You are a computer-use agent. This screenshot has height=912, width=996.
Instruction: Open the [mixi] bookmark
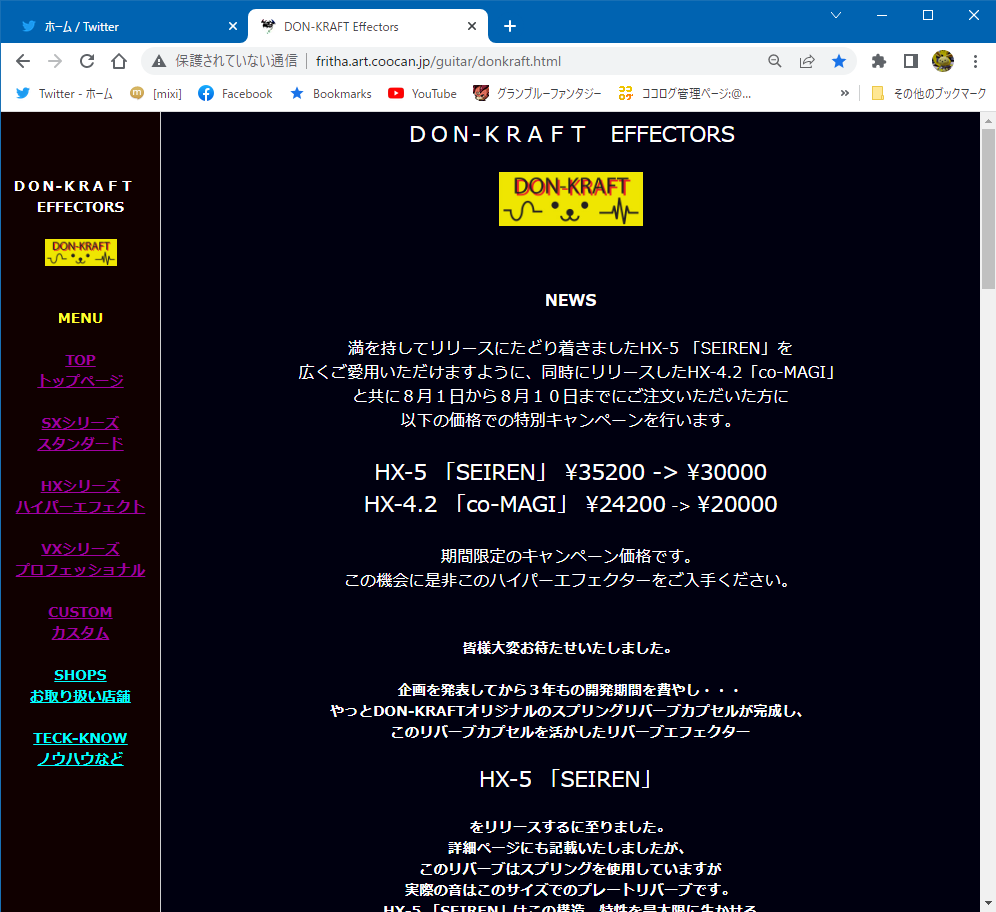point(156,93)
